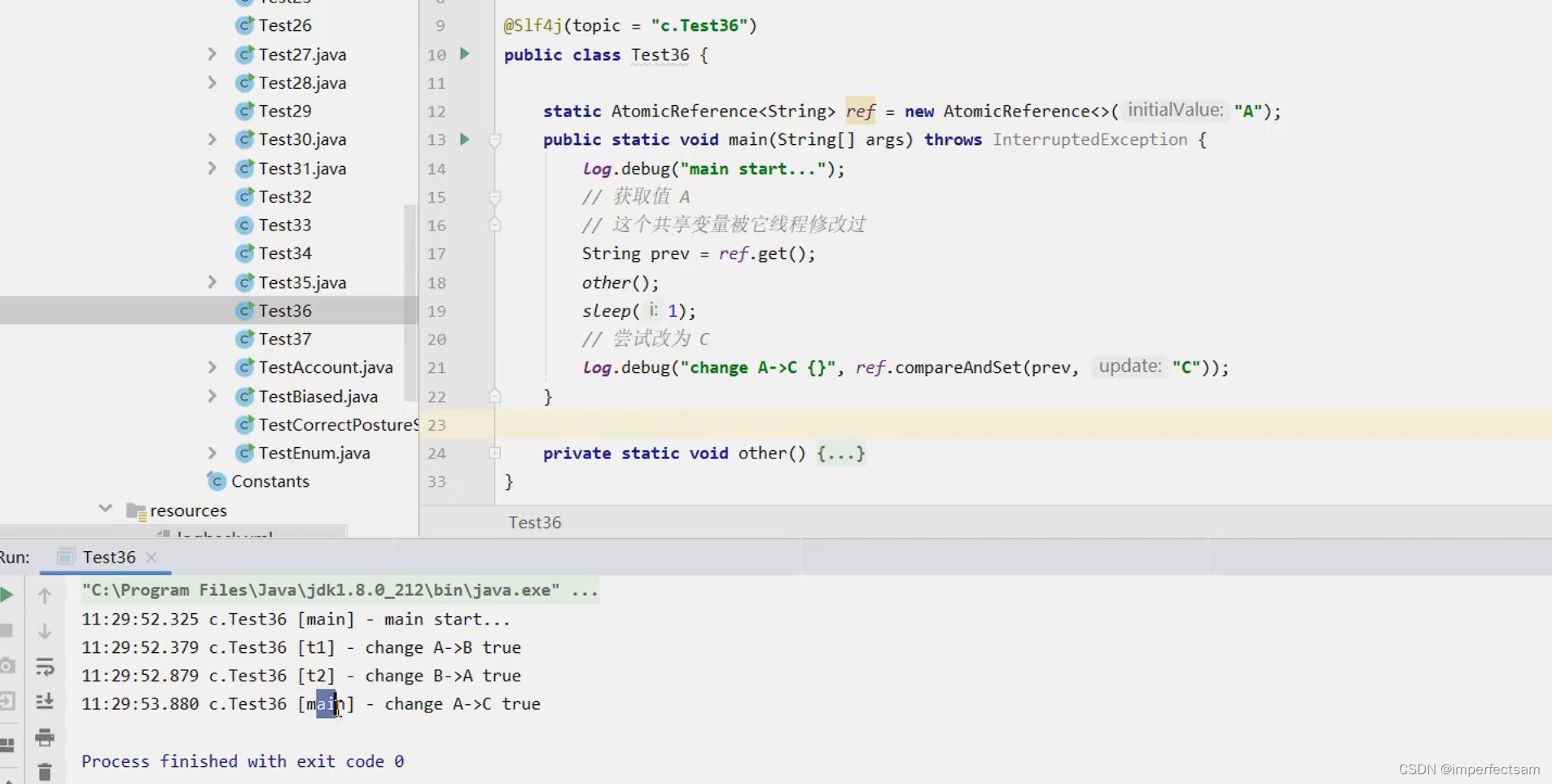Clear console with the trash icon

(45, 772)
